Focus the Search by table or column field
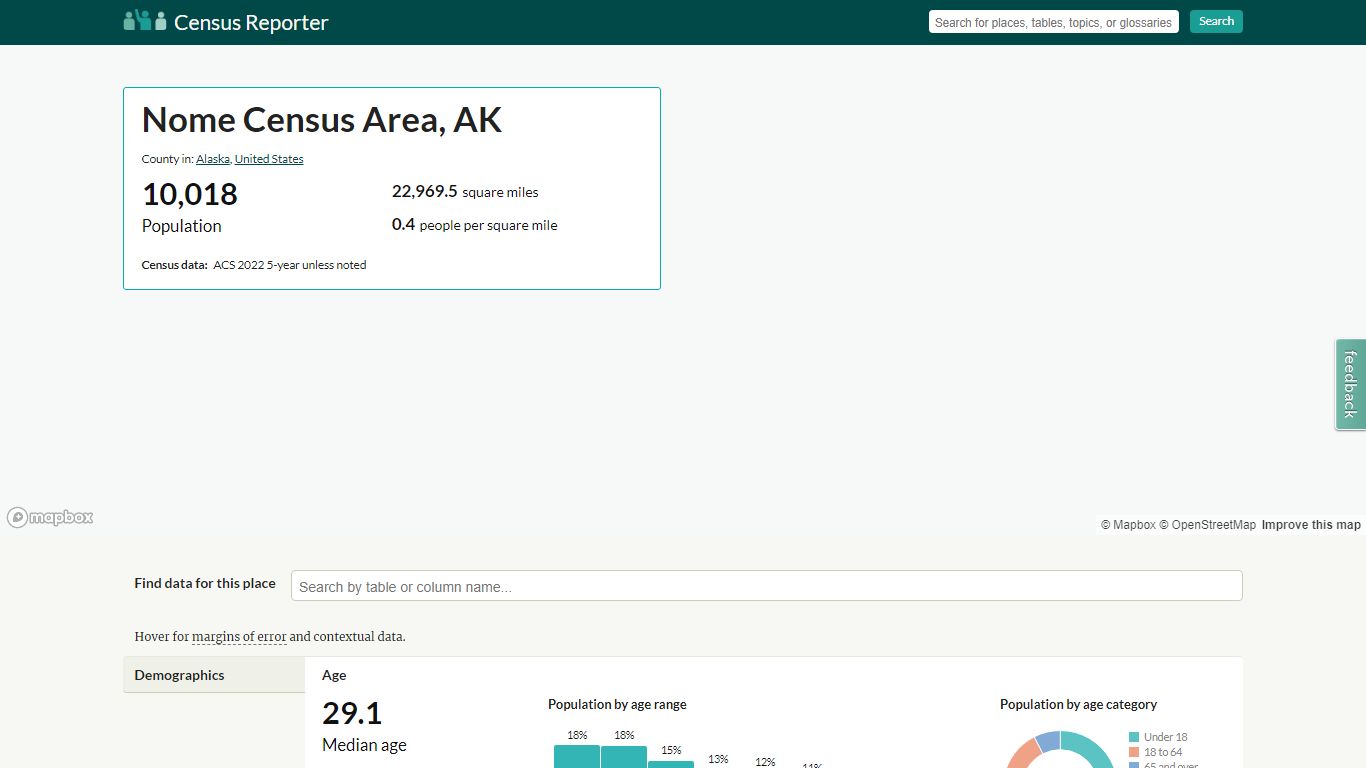Viewport: 1366px width, 768px height. [767, 586]
